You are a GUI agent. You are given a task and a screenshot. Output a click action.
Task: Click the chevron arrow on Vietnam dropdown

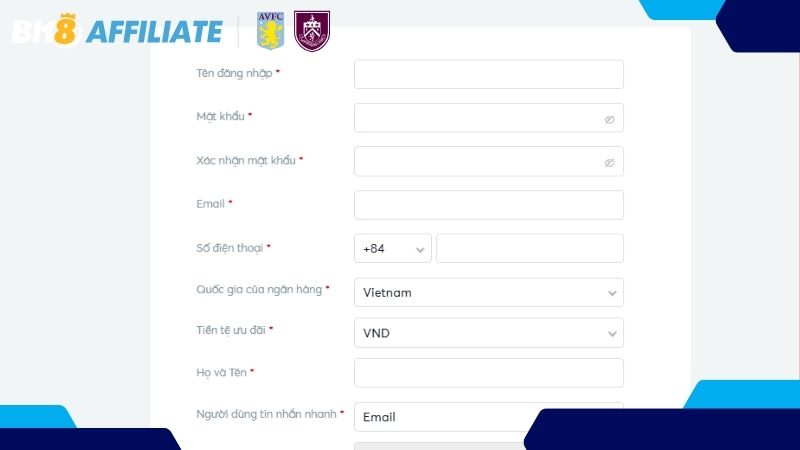coord(612,293)
